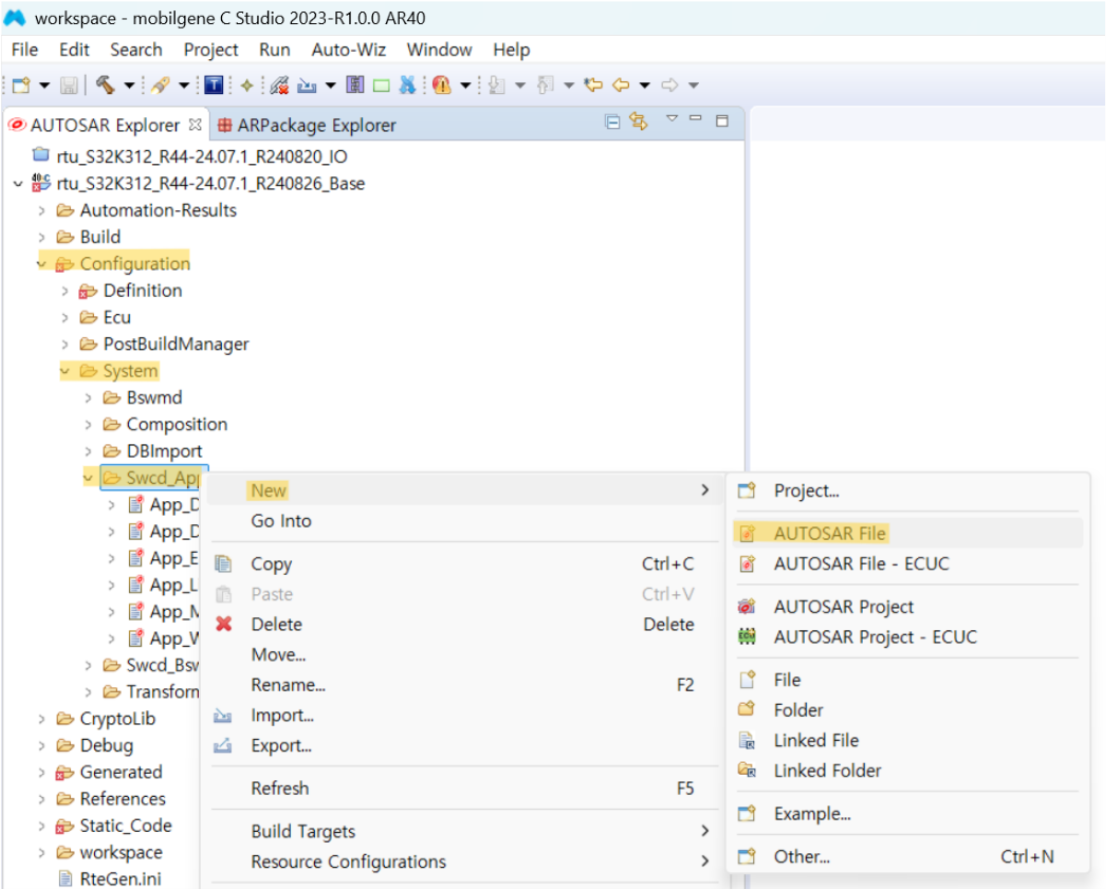Image resolution: width=1106 pixels, height=890 pixels.
Task: Open the Auto-Wiz menu
Action: pos(348,50)
